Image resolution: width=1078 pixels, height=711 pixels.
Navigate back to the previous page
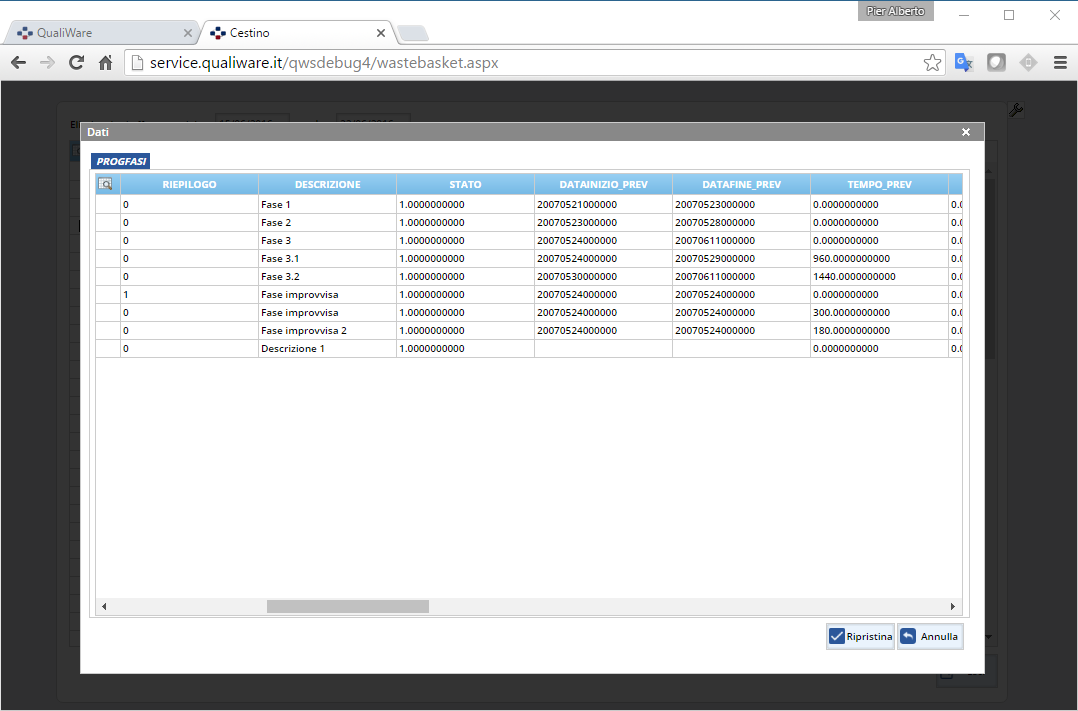pyautogui.click(x=18, y=63)
